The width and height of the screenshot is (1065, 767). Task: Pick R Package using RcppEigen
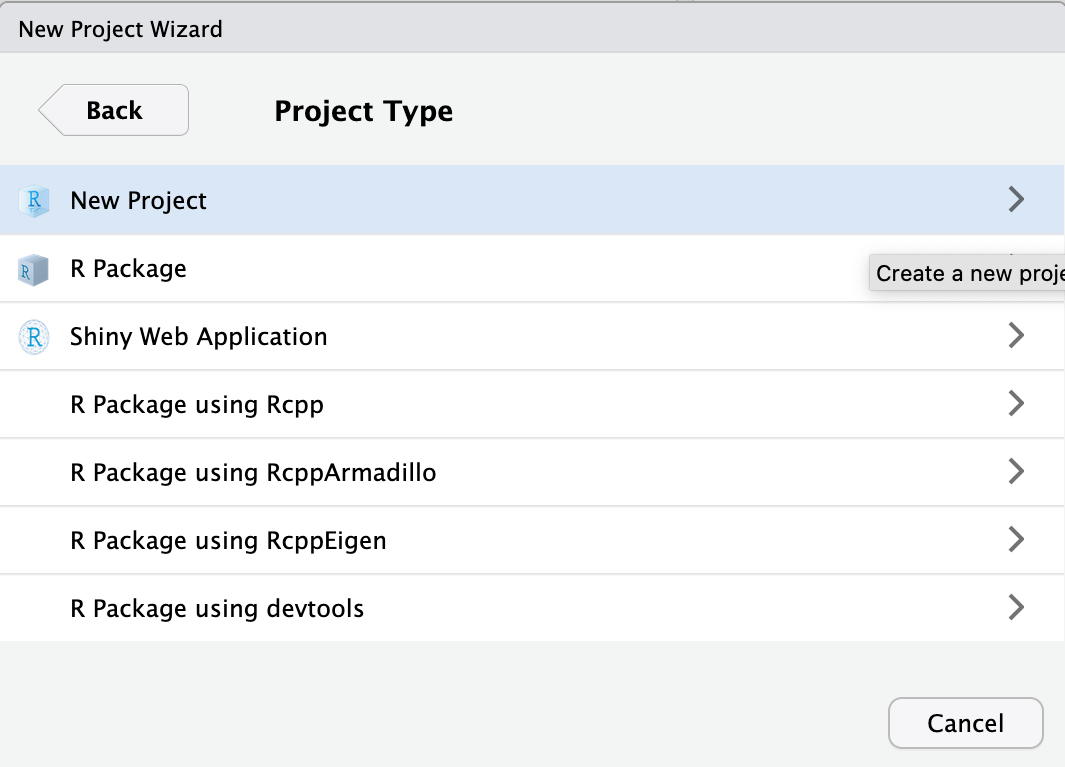(228, 541)
